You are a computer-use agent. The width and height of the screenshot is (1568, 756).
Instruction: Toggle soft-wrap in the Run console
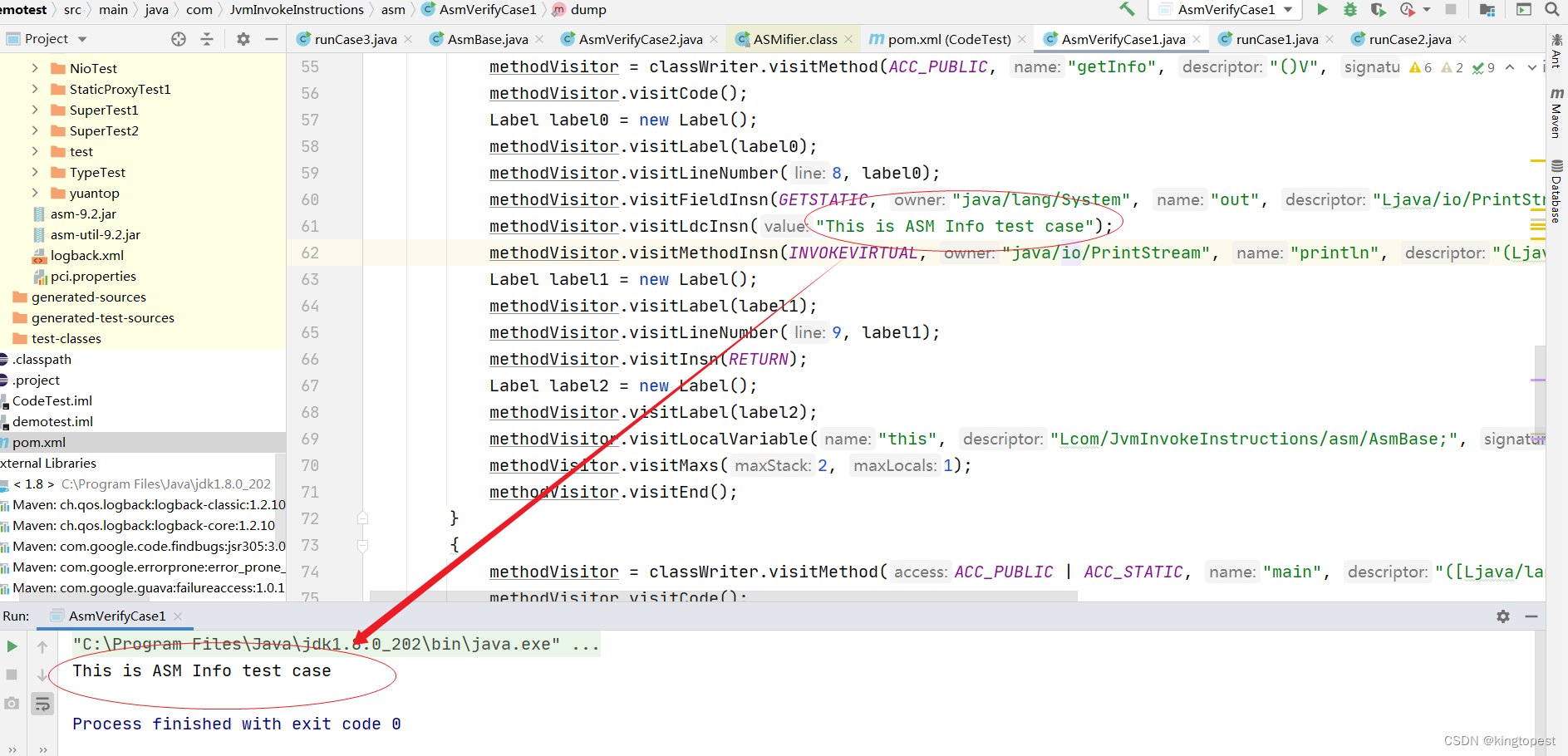click(x=42, y=704)
